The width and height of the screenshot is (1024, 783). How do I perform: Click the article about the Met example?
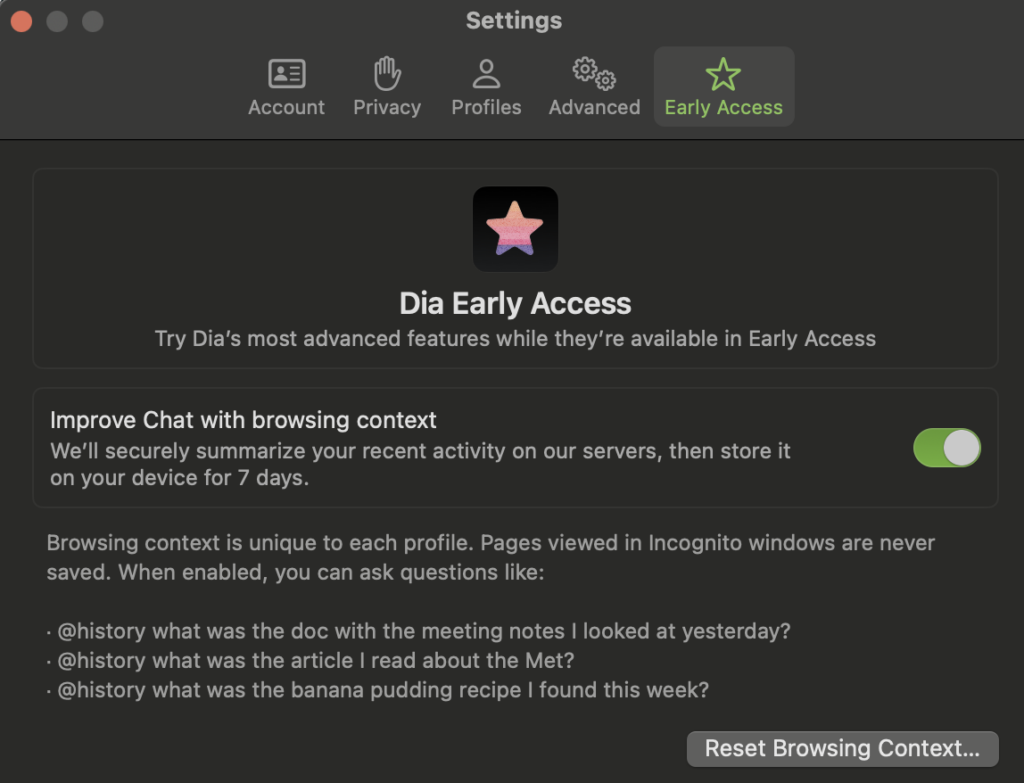[x=310, y=660]
